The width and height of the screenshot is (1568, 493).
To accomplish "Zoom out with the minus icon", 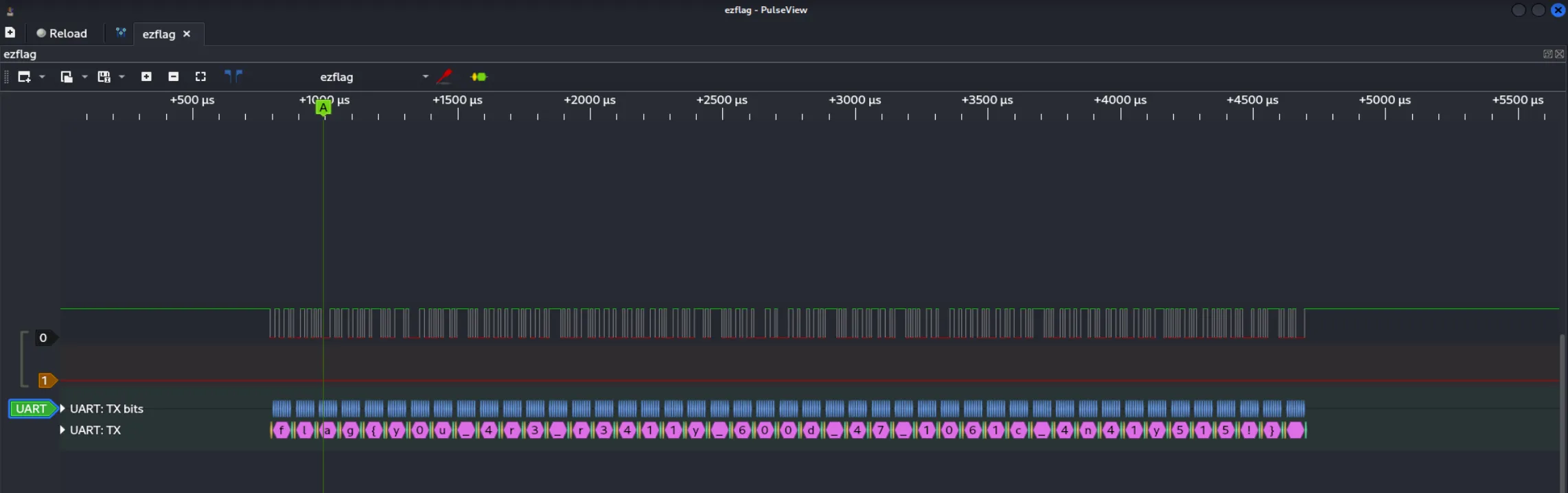I will click(174, 77).
